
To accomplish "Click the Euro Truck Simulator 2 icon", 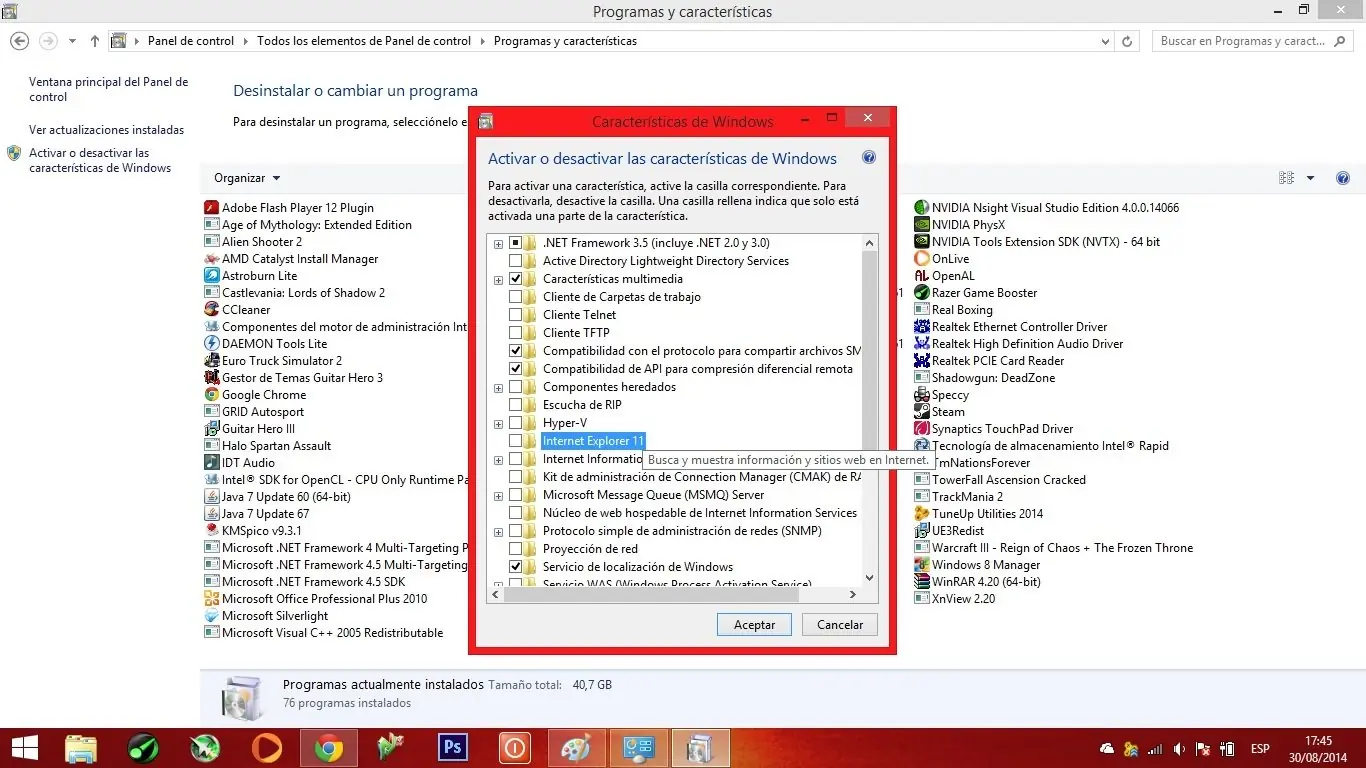I will click(x=212, y=361).
